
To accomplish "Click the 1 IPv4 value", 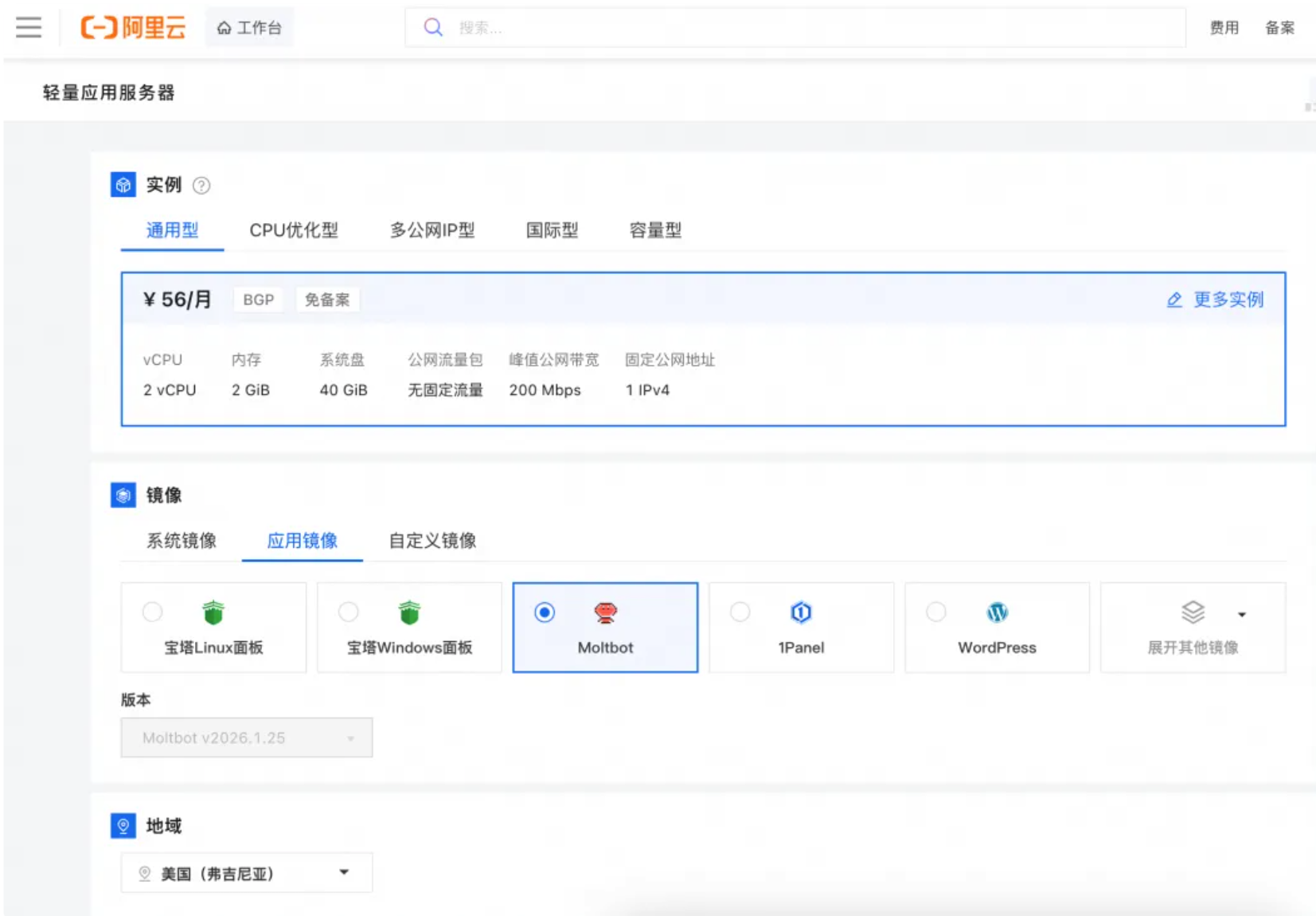I will click(x=647, y=389).
